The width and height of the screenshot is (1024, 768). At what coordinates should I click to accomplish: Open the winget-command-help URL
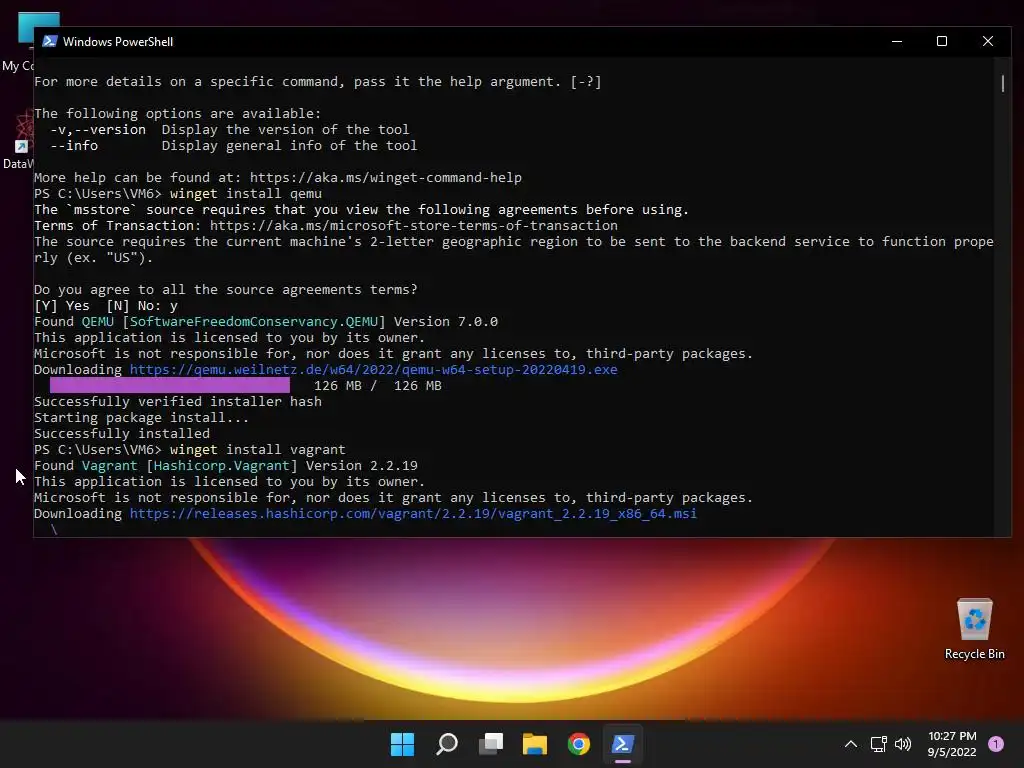tap(385, 178)
